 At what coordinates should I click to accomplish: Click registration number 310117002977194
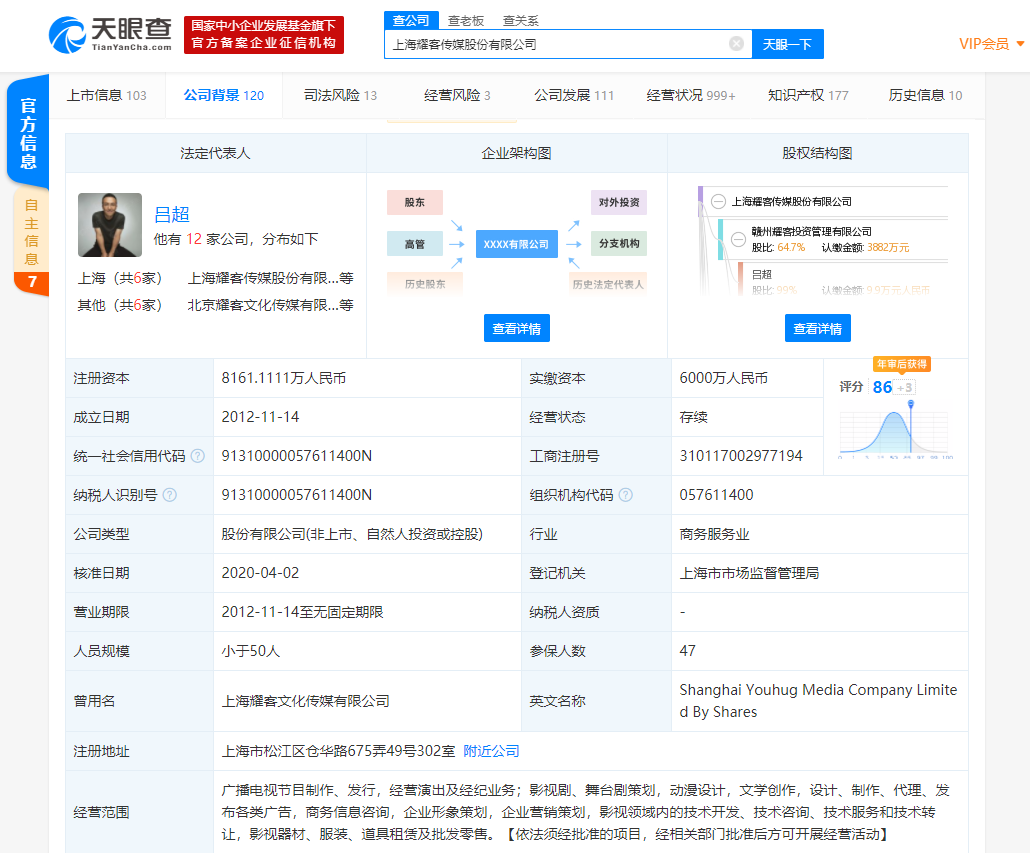pyautogui.click(x=741, y=456)
